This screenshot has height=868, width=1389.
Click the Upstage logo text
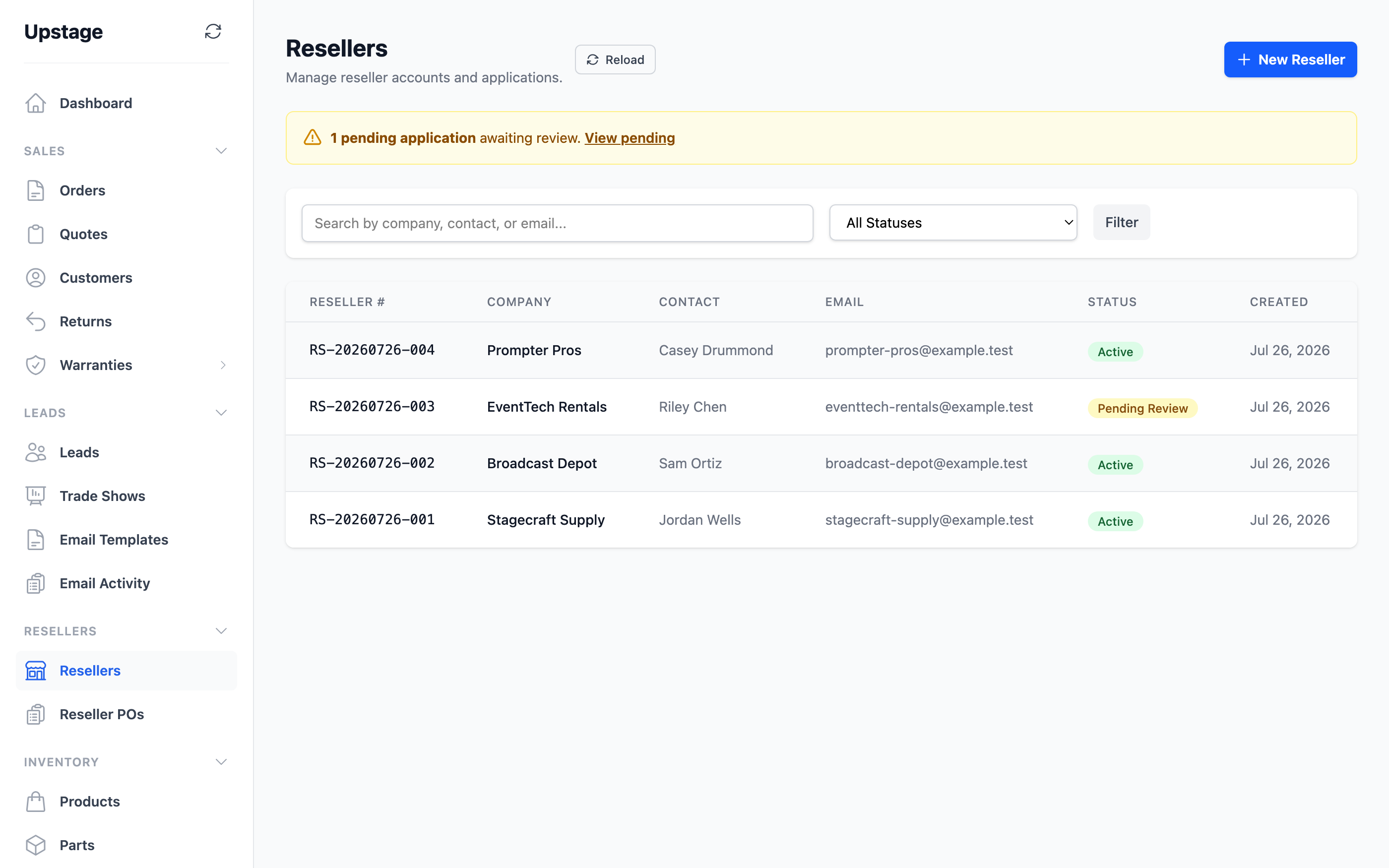63,32
